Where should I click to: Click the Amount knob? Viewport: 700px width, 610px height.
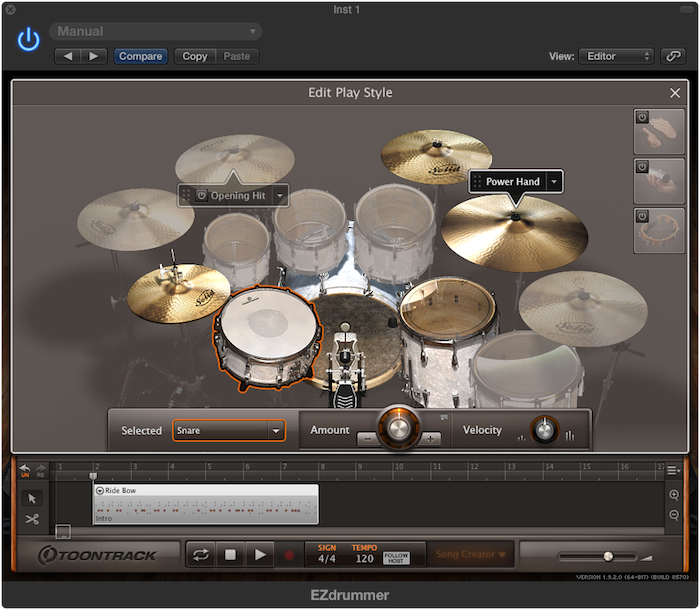pos(399,427)
